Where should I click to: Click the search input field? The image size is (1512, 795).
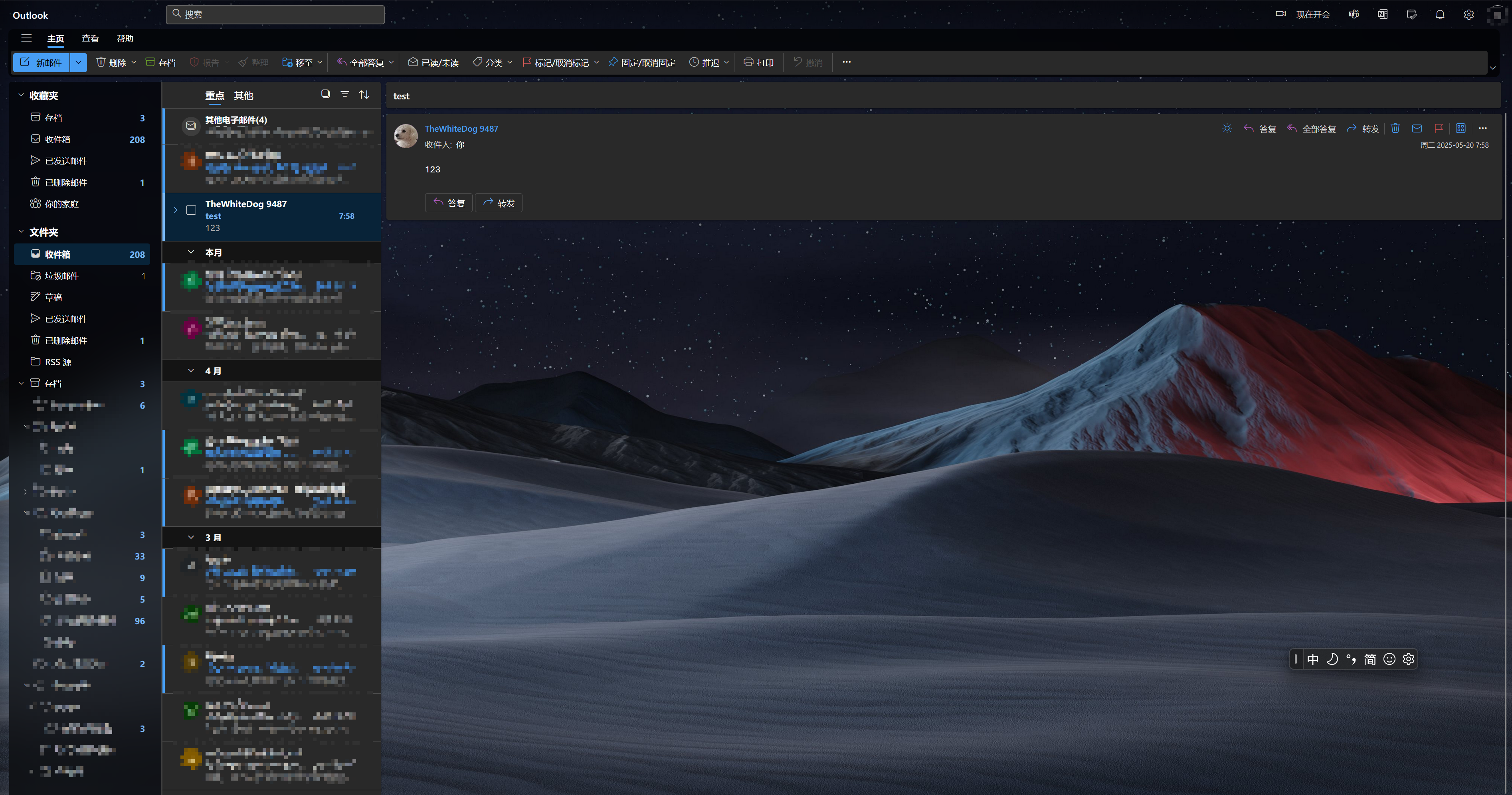pos(276,14)
